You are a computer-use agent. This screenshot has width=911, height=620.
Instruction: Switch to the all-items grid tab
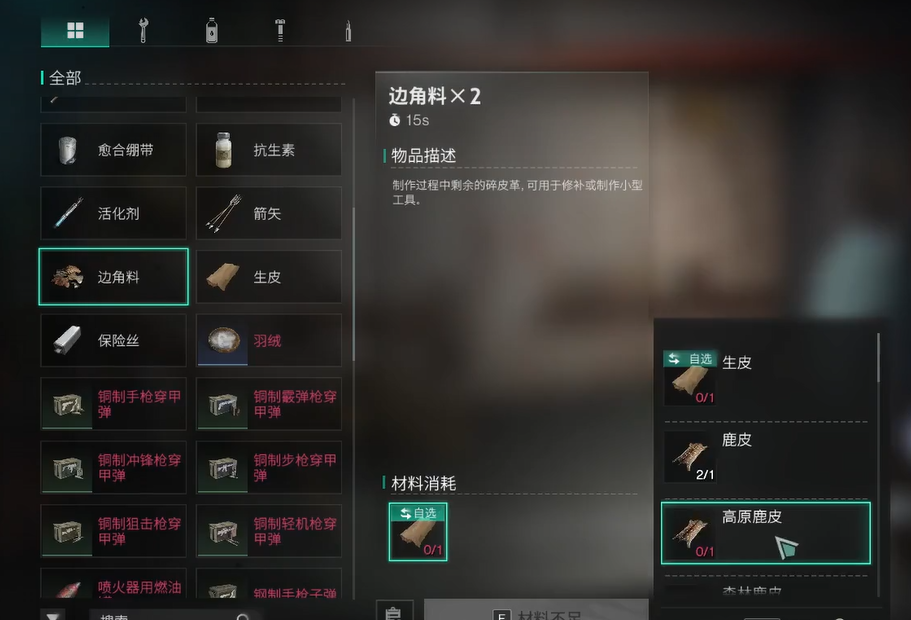coord(75,31)
